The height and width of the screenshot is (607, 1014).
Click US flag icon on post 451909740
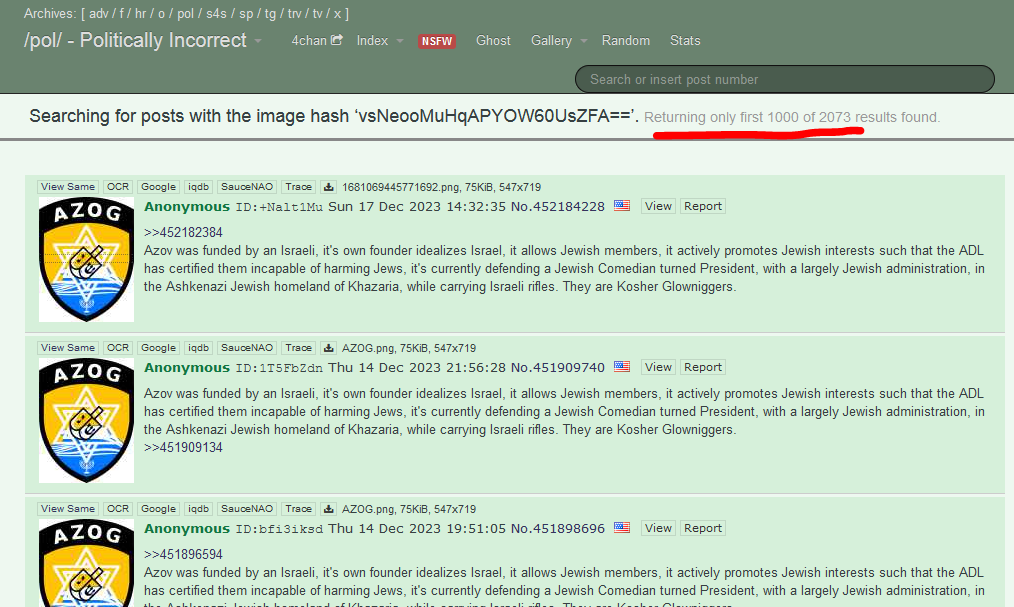click(x=621, y=367)
